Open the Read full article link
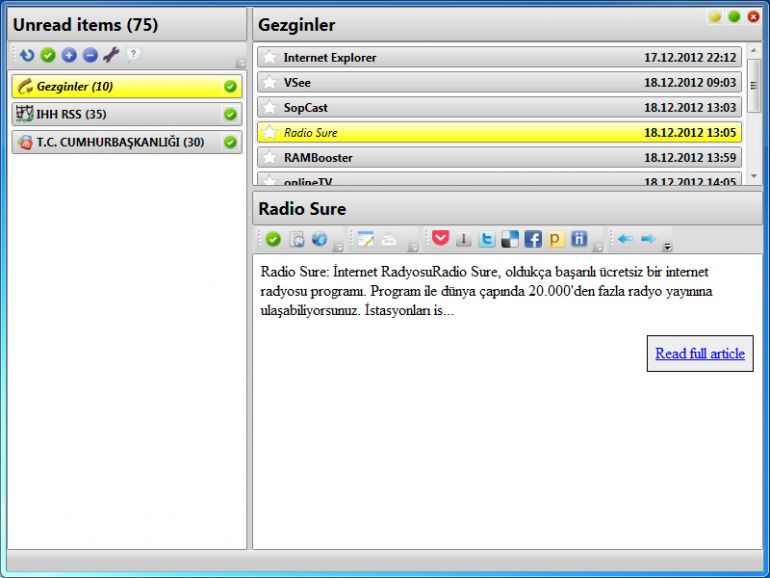 click(x=699, y=353)
